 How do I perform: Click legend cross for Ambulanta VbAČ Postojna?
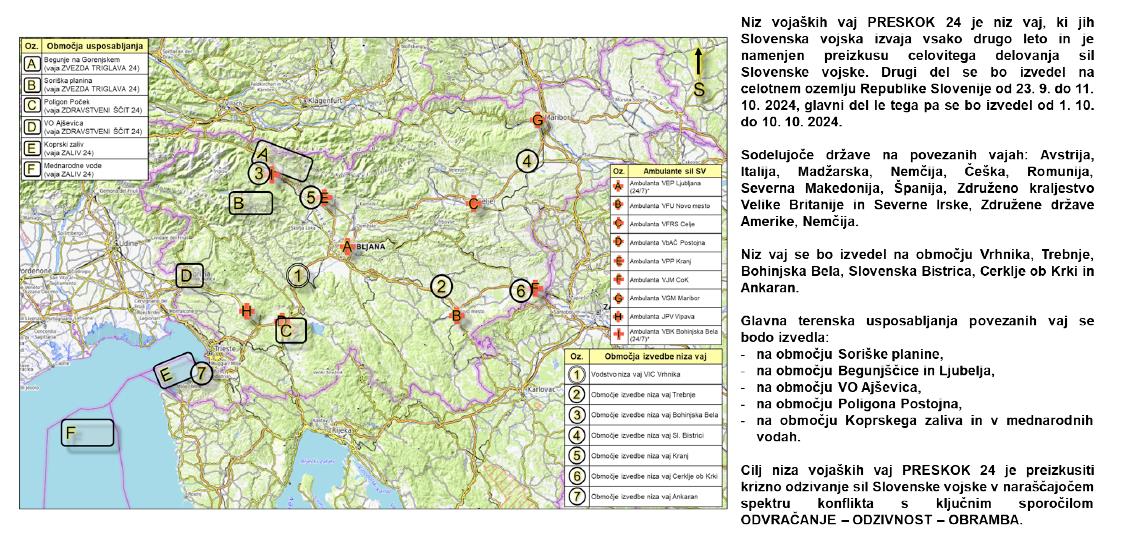point(618,242)
